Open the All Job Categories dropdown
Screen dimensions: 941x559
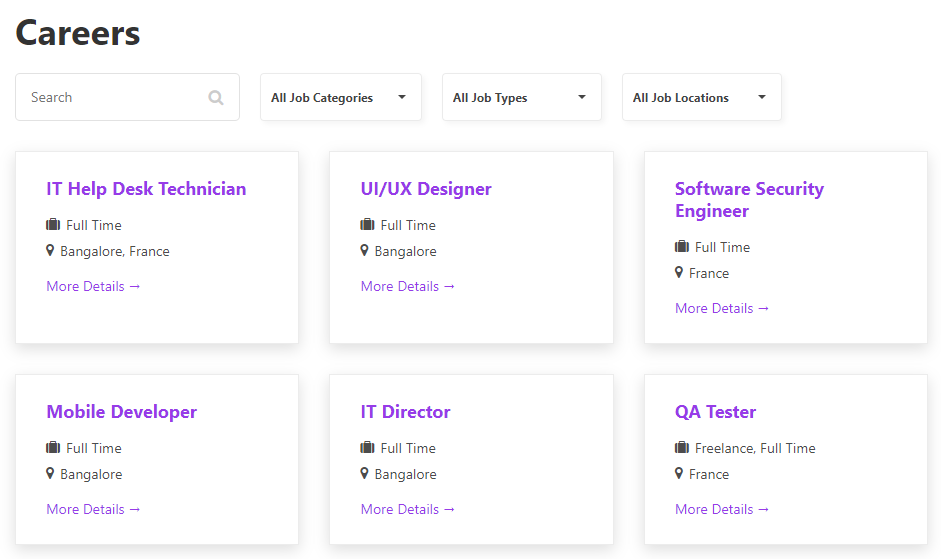[340, 98]
